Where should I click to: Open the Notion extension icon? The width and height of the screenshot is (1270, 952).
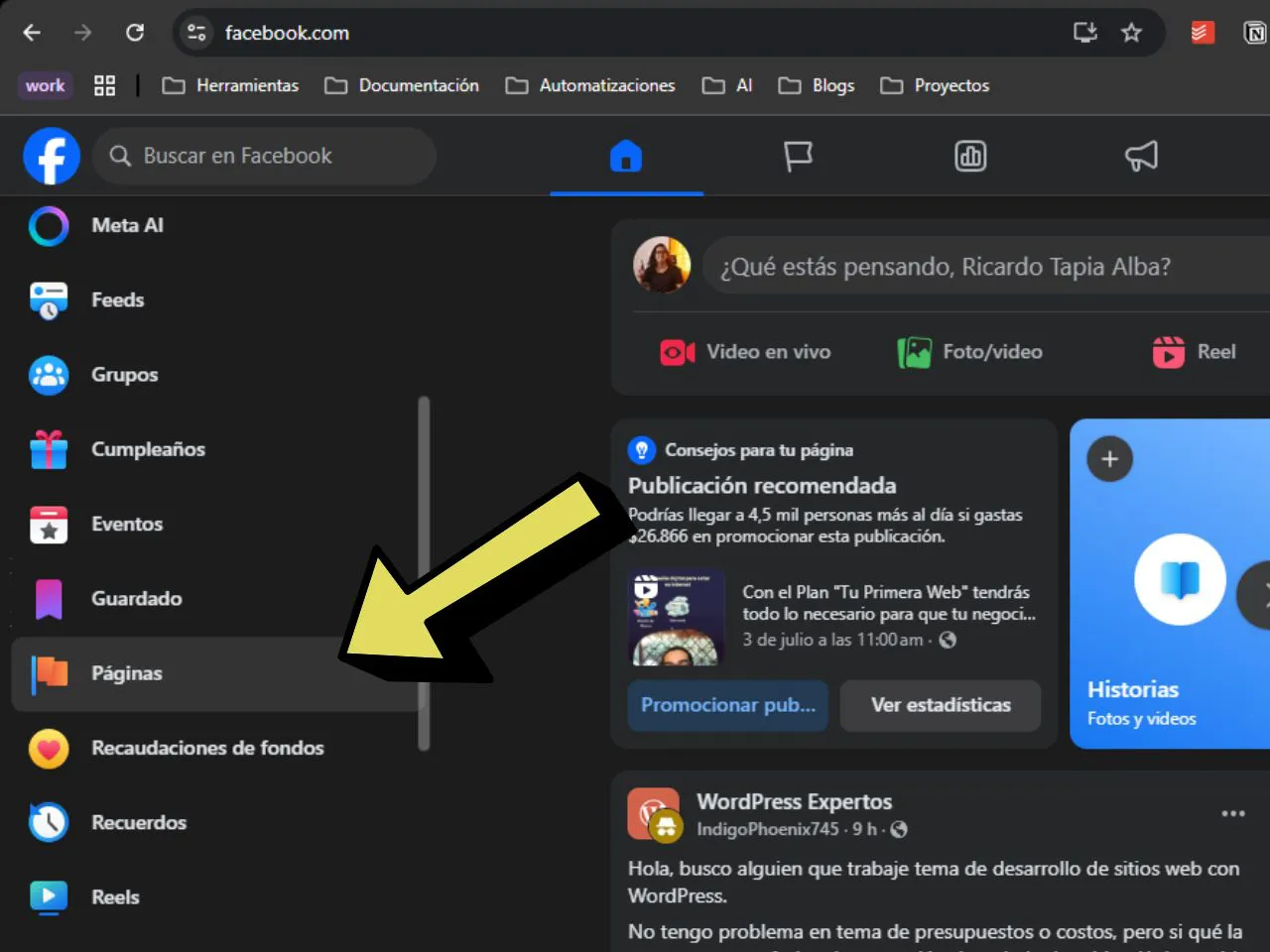point(1255,33)
